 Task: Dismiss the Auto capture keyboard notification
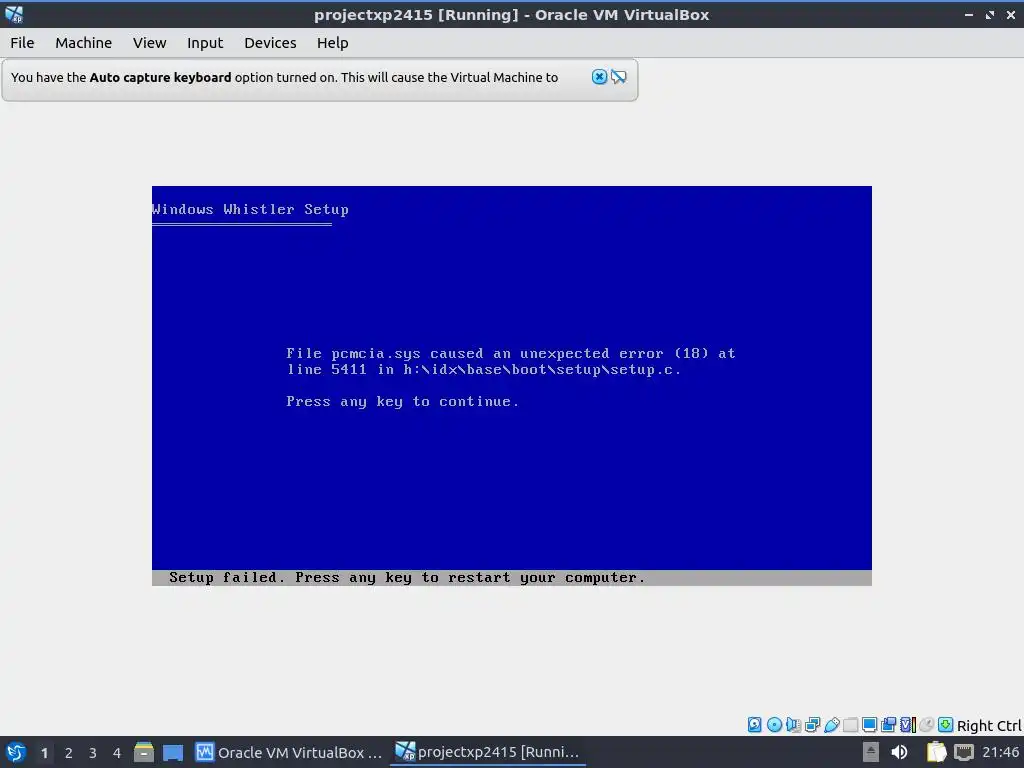click(x=599, y=77)
